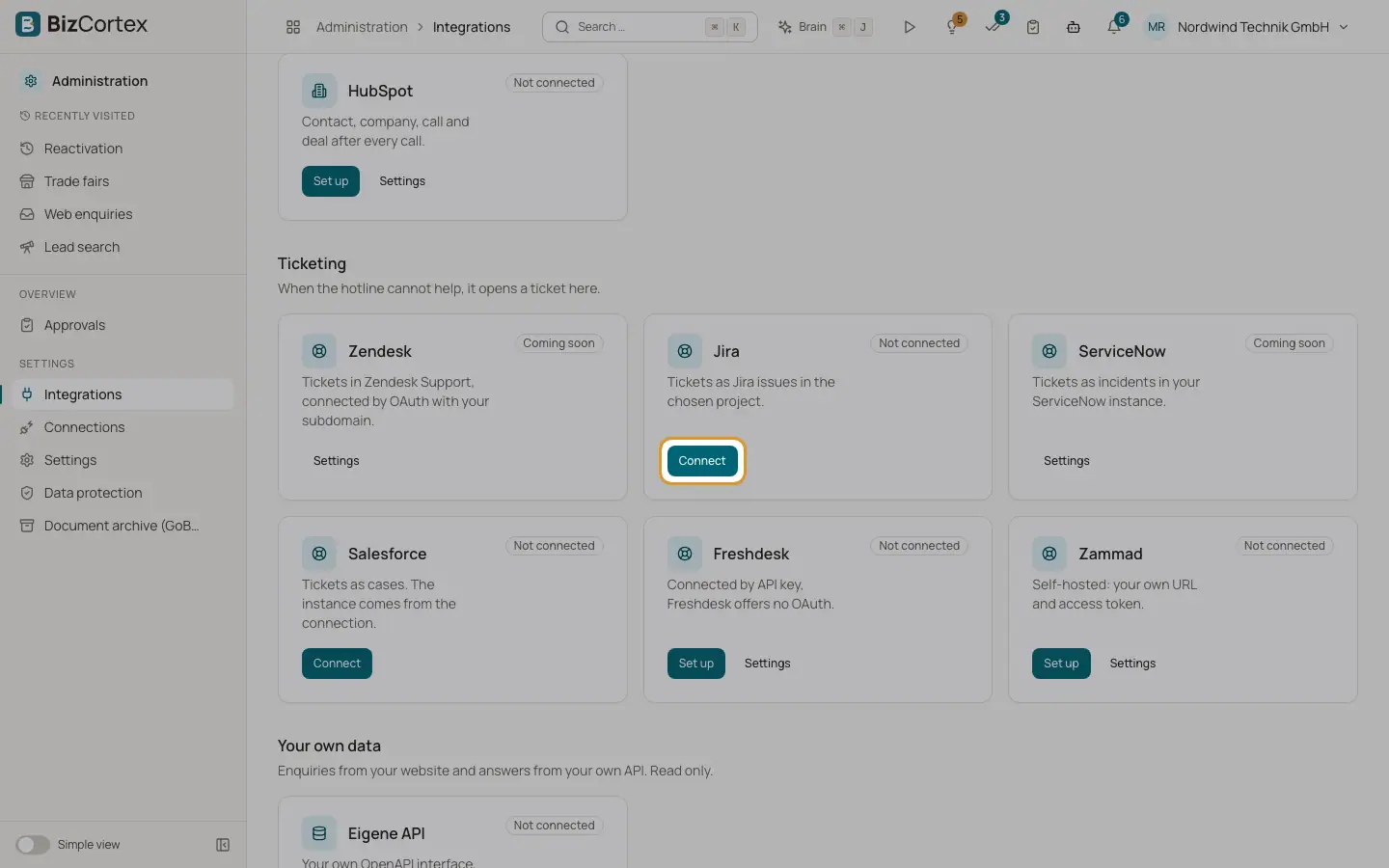Open Settings on Zammad card
This screenshot has height=868, width=1389.
click(1132, 664)
